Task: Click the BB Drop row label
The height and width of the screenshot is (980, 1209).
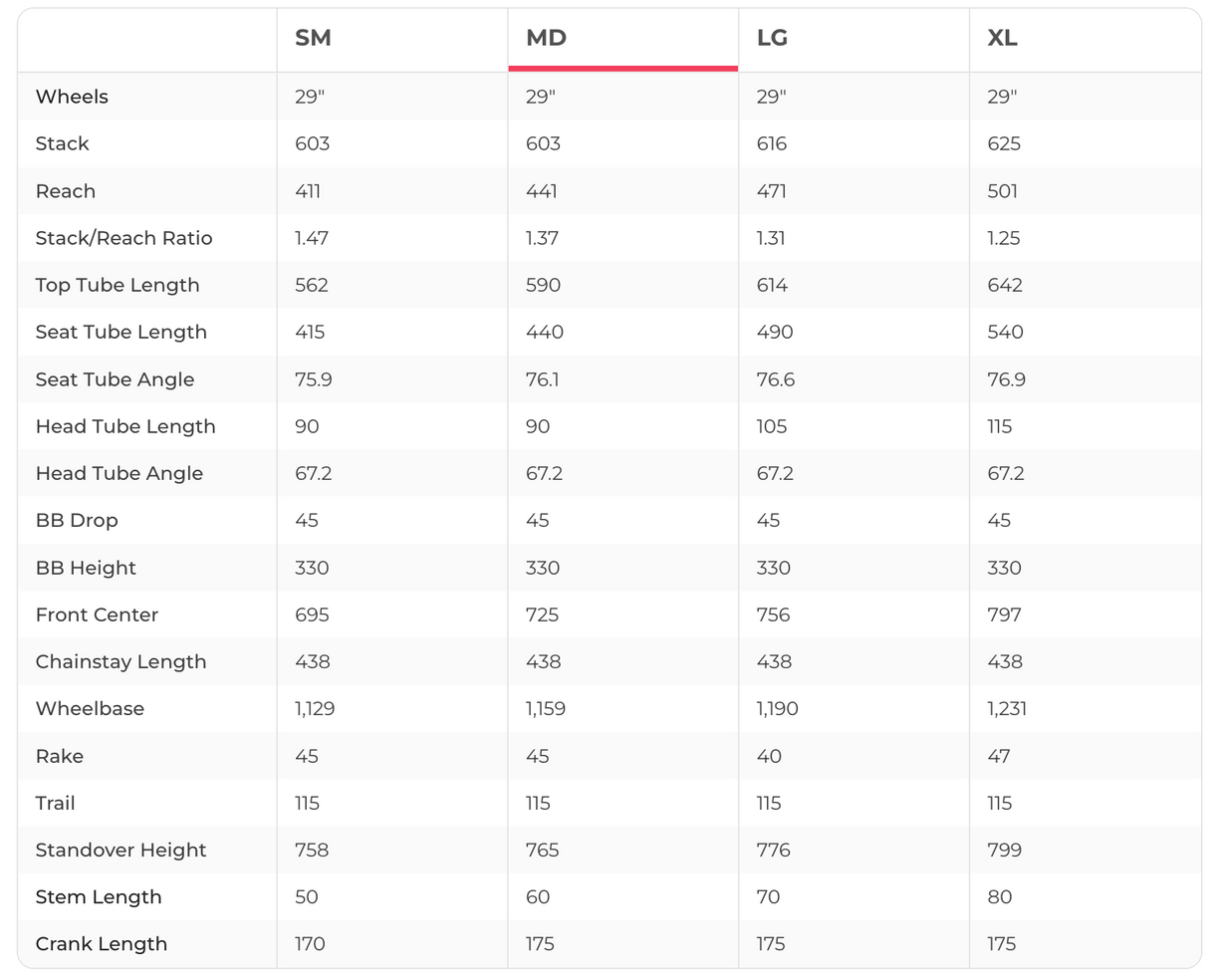Action: point(76,520)
